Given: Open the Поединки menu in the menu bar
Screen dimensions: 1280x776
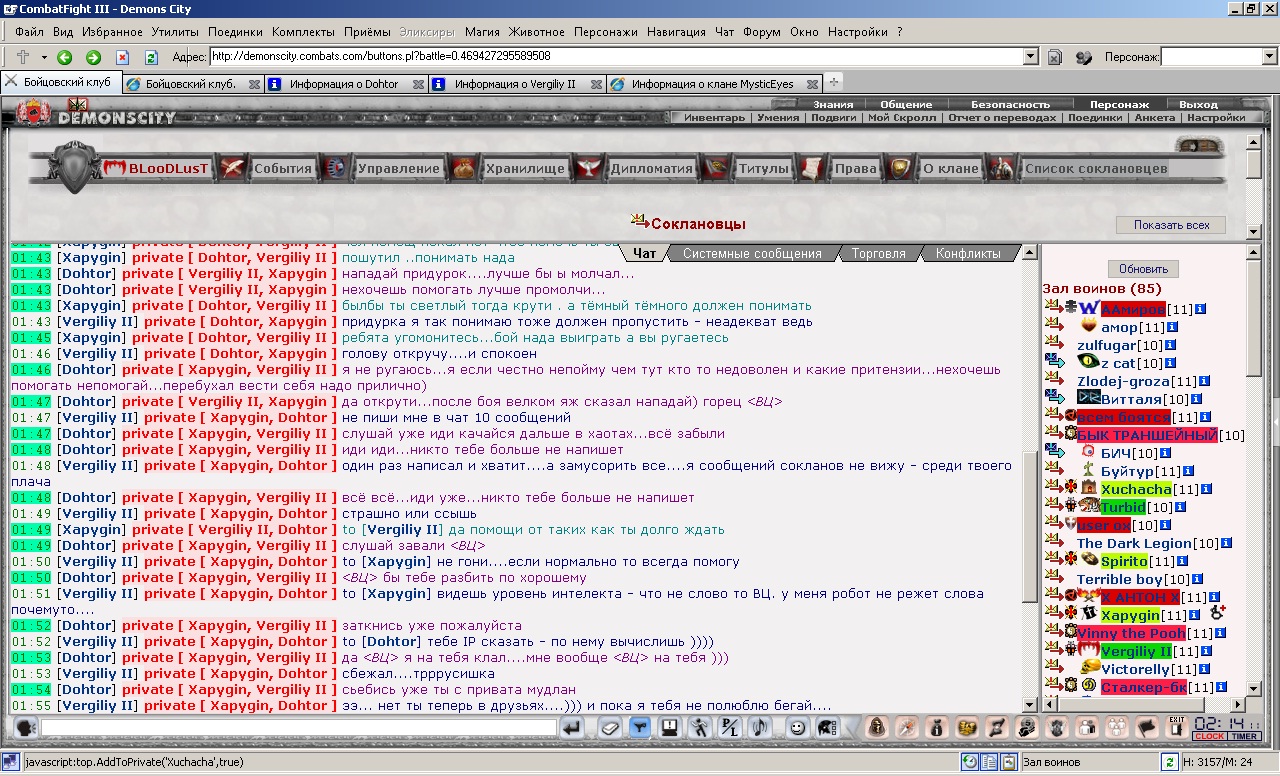Looking at the screenshot, I should point(236,32).
